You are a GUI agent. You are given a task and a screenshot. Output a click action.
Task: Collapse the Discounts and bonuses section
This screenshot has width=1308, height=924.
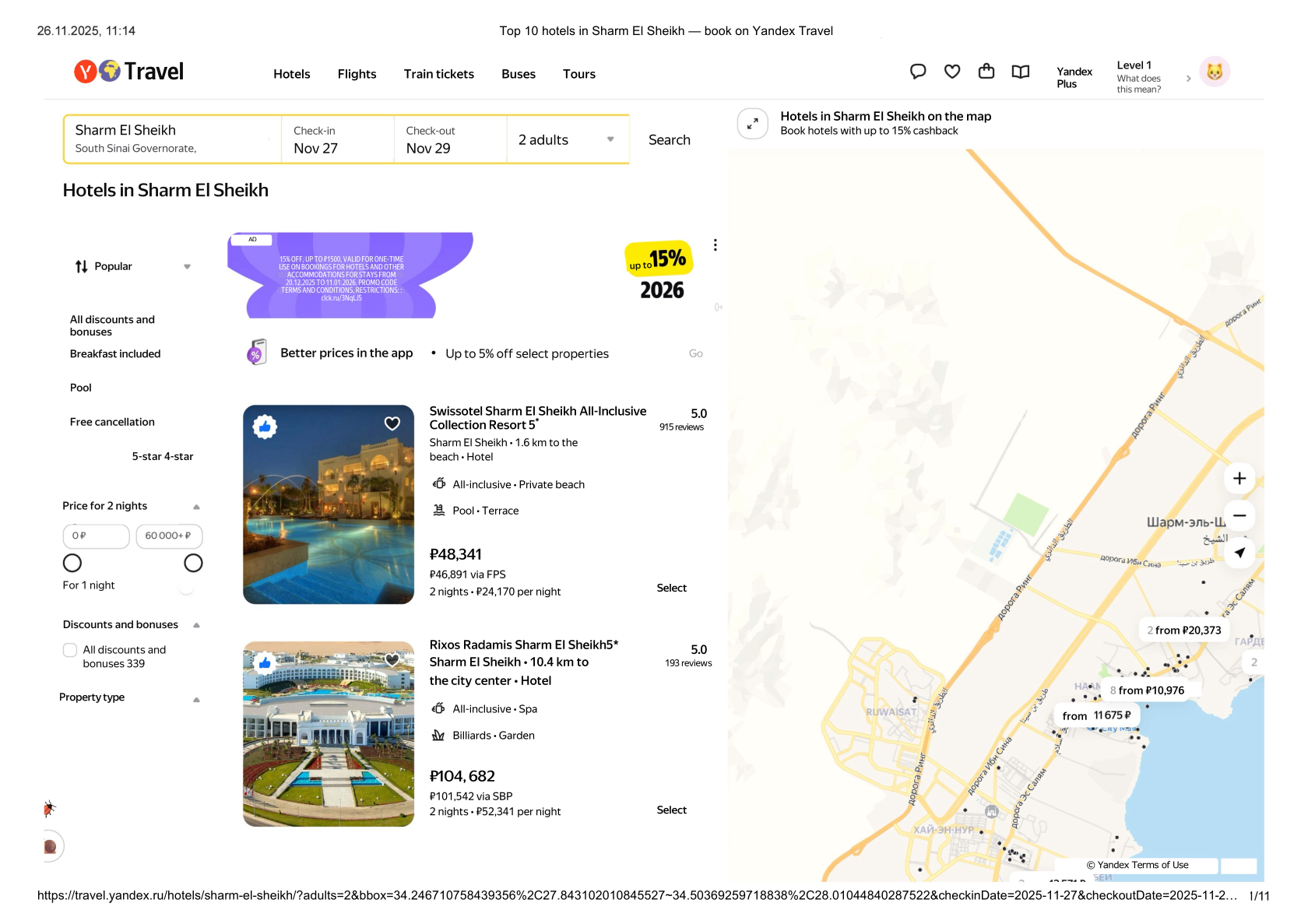click(x=196, y=625)
